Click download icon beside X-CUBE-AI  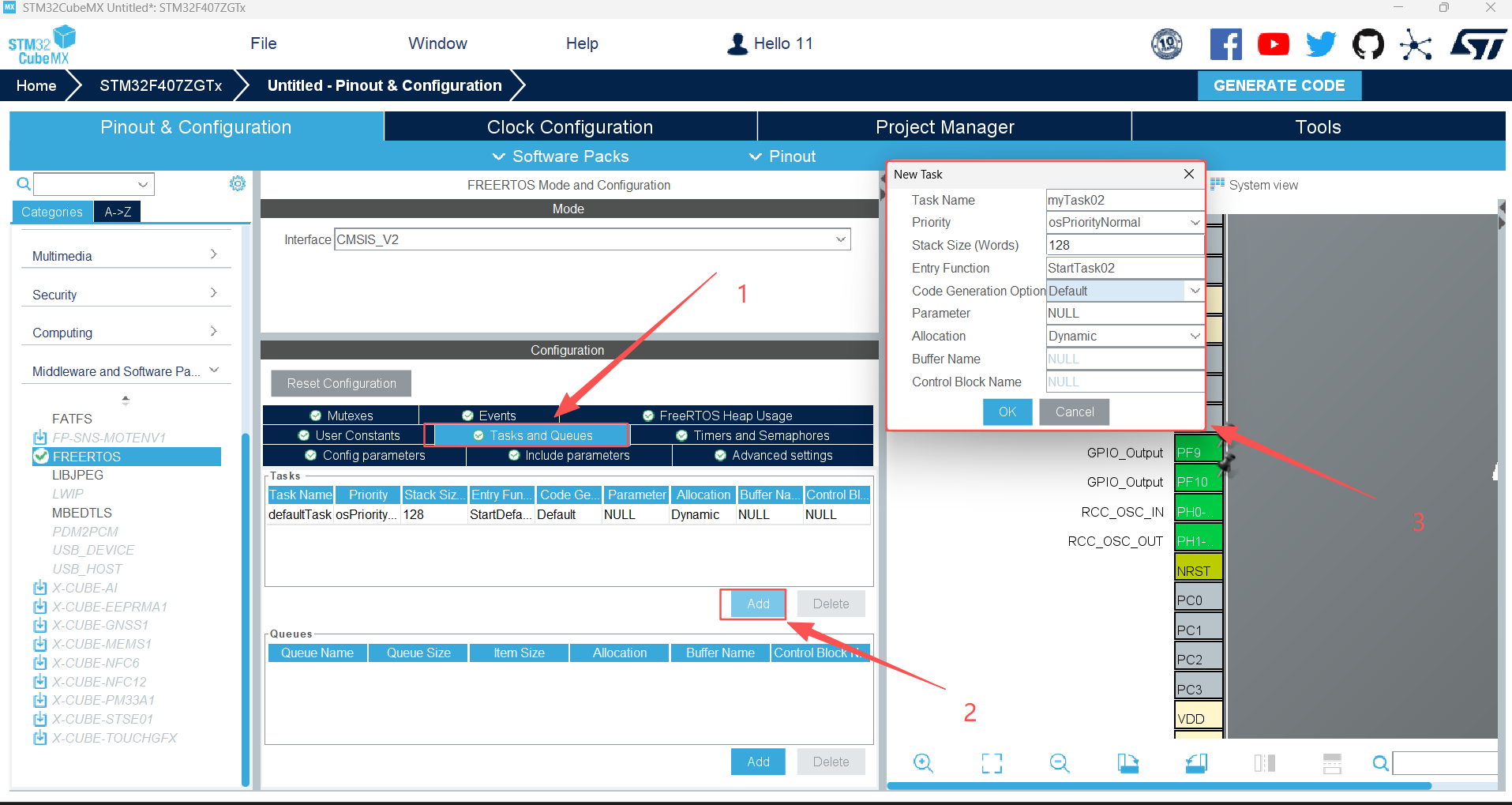click(40, 588)
